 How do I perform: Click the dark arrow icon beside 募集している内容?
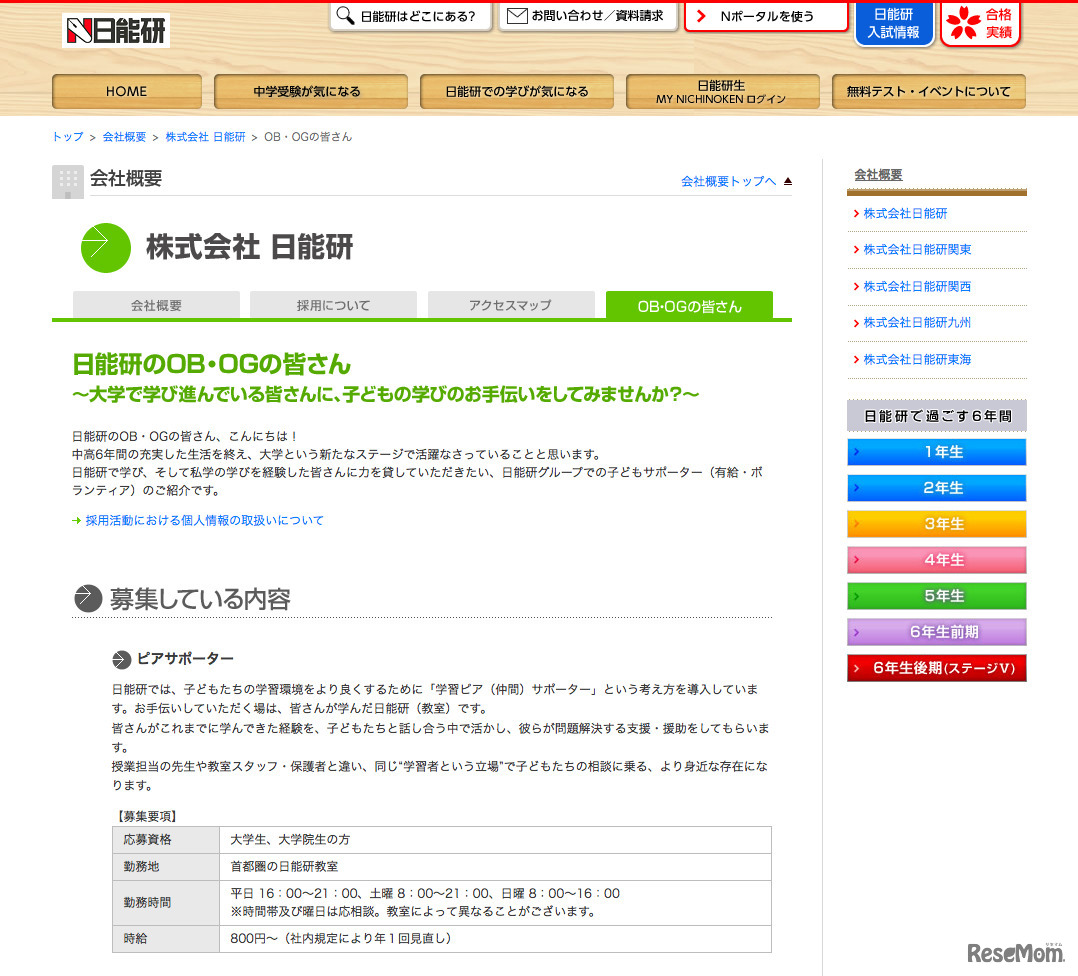(x=88, y=599)
